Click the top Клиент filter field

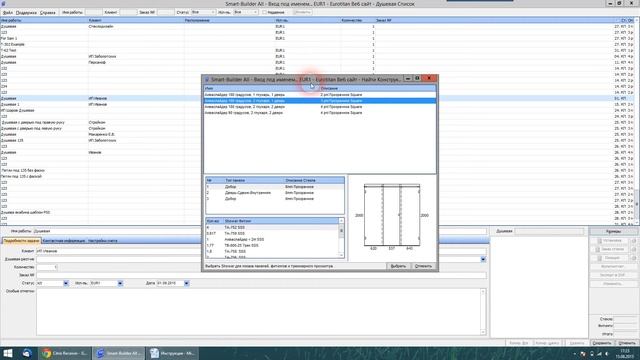[x=128, y=12]
